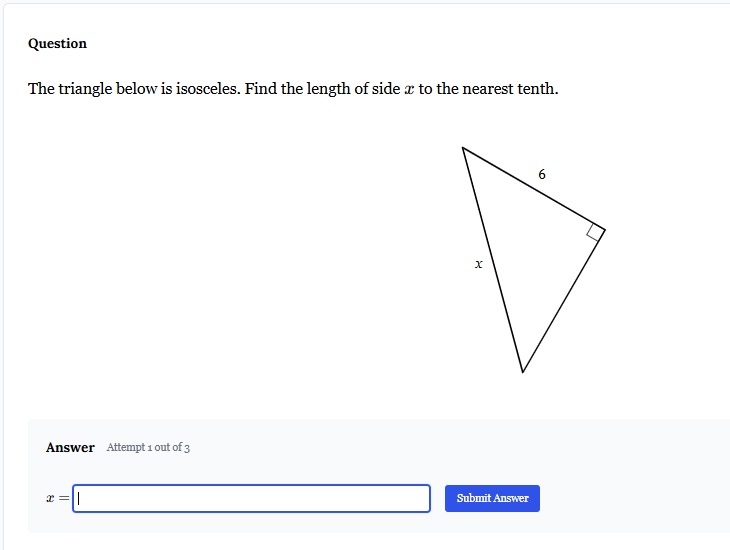Click the top-left vertex of the triangle
This screenshot has width=730, height=550.
tap(463, 148)
